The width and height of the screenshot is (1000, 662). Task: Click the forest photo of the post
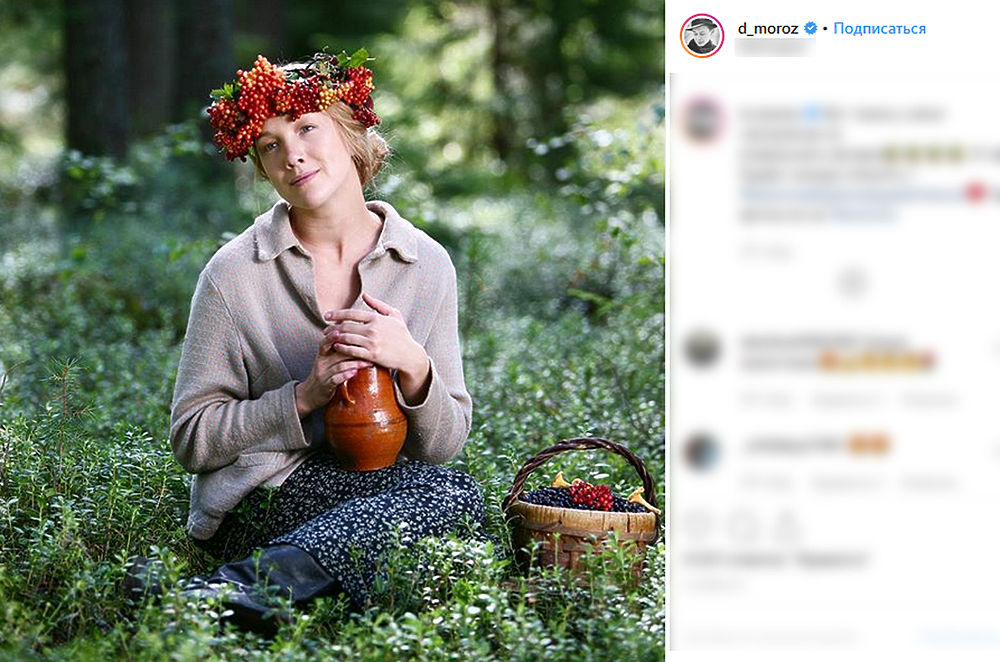(x=332, y=330)
